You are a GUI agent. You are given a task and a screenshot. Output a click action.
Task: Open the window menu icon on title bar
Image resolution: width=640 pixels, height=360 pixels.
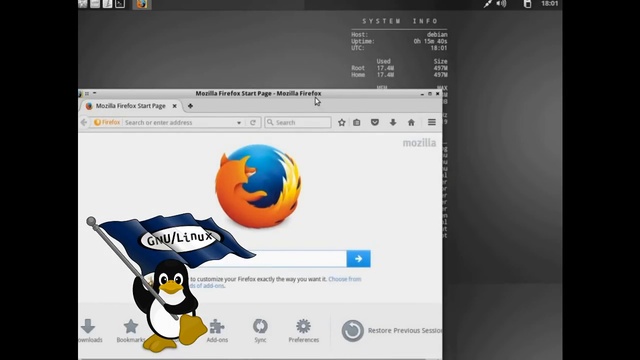tap(81, 93)
